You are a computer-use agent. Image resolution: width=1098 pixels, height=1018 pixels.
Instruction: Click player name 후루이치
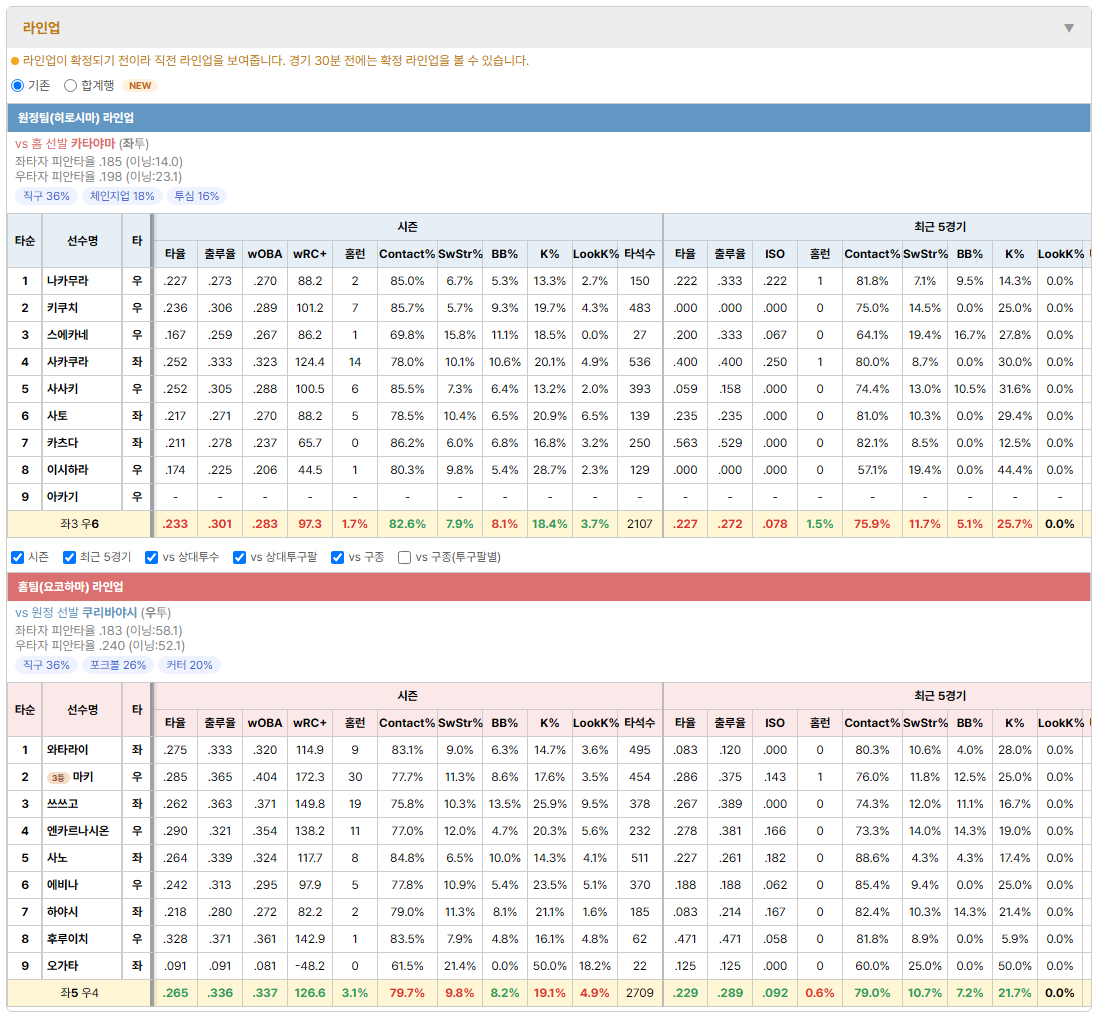(x=68, y=939)
